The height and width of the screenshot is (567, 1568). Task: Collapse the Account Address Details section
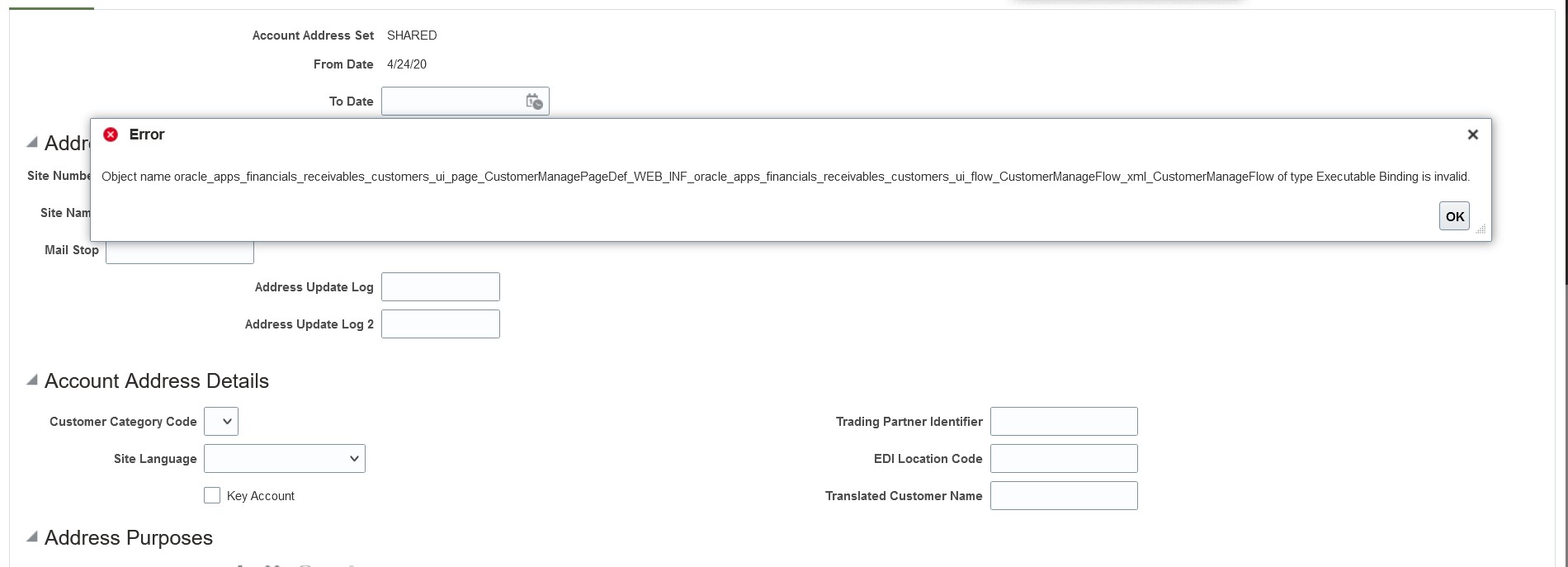pyautogui.click(x=32, y=380)
